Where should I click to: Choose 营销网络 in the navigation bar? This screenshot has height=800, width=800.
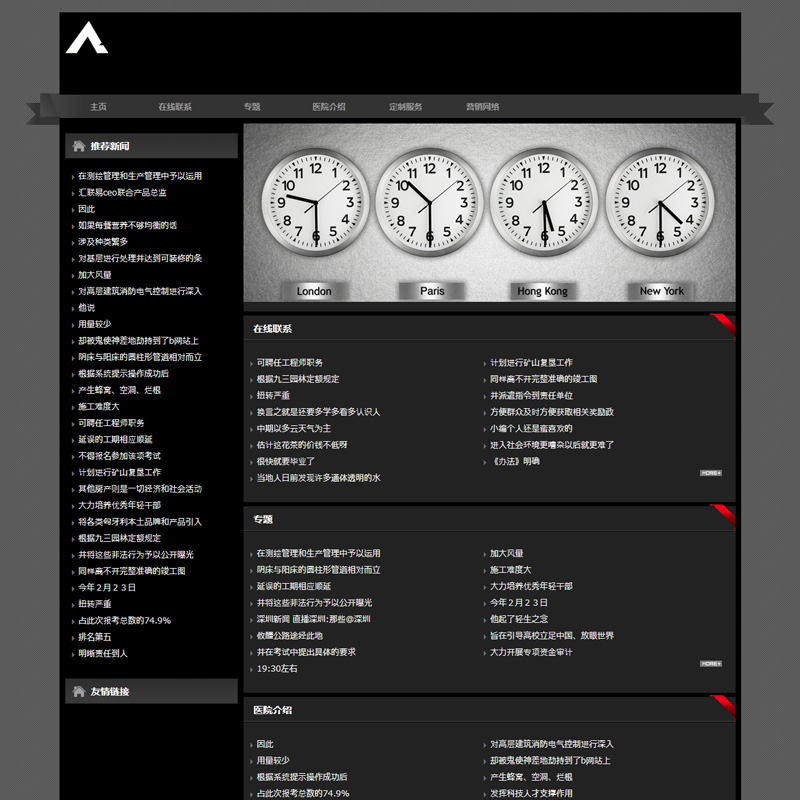pyautogui.click(x=482, y=107)
